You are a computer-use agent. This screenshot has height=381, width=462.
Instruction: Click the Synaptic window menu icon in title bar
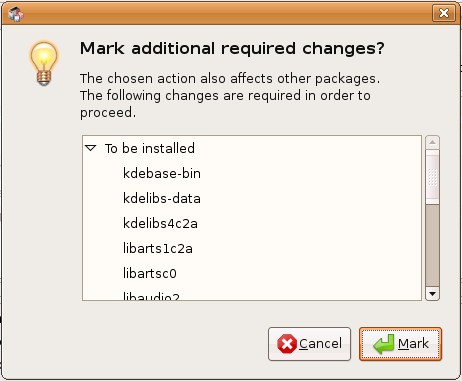pos(16,14)
